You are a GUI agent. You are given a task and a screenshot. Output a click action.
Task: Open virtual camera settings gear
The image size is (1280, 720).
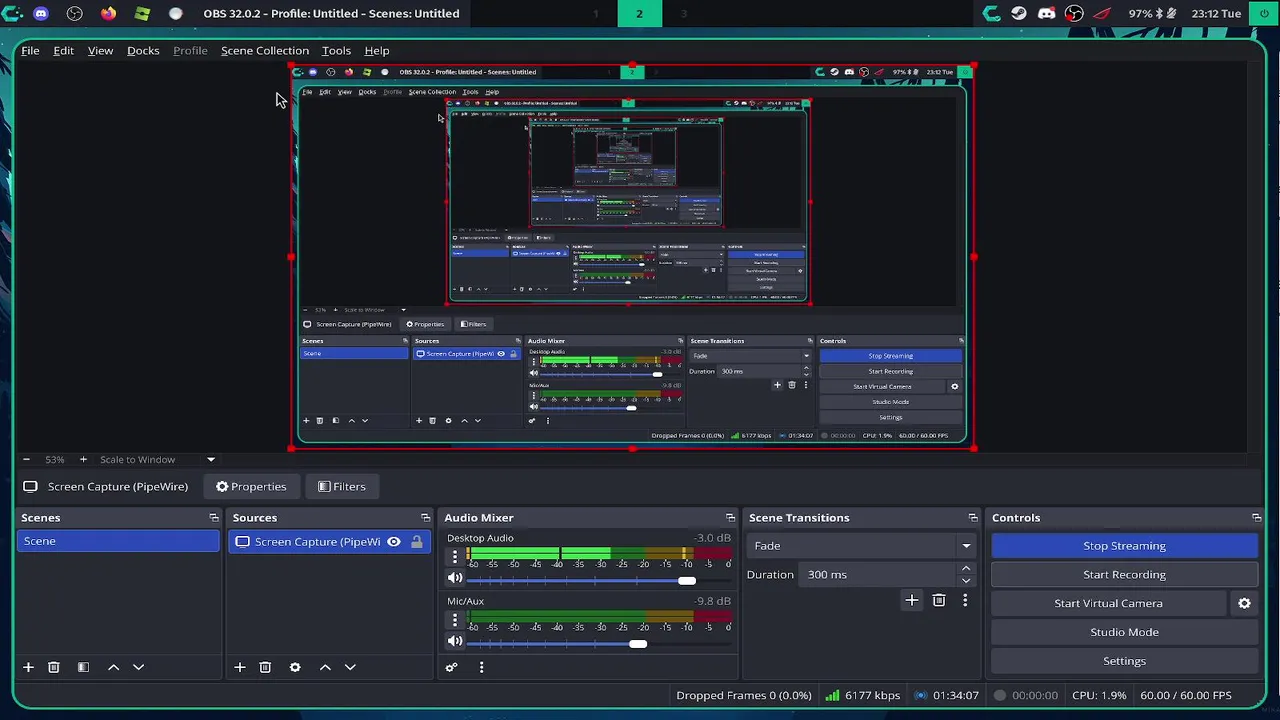[1244, 603]
